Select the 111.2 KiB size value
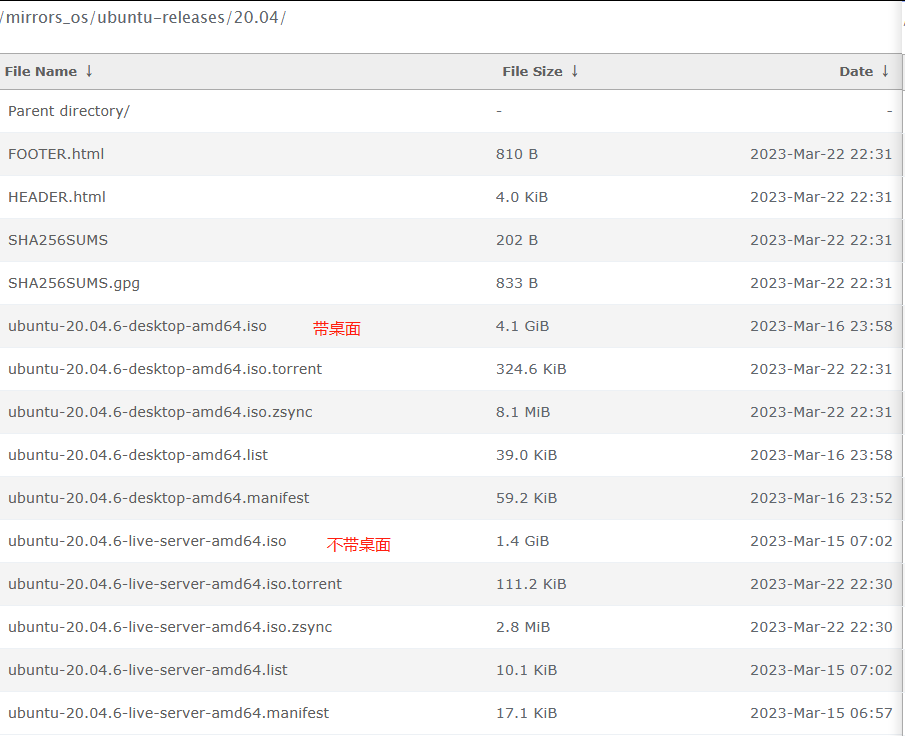This screenshot has width=905, height=736. click(x=531, y=584)
